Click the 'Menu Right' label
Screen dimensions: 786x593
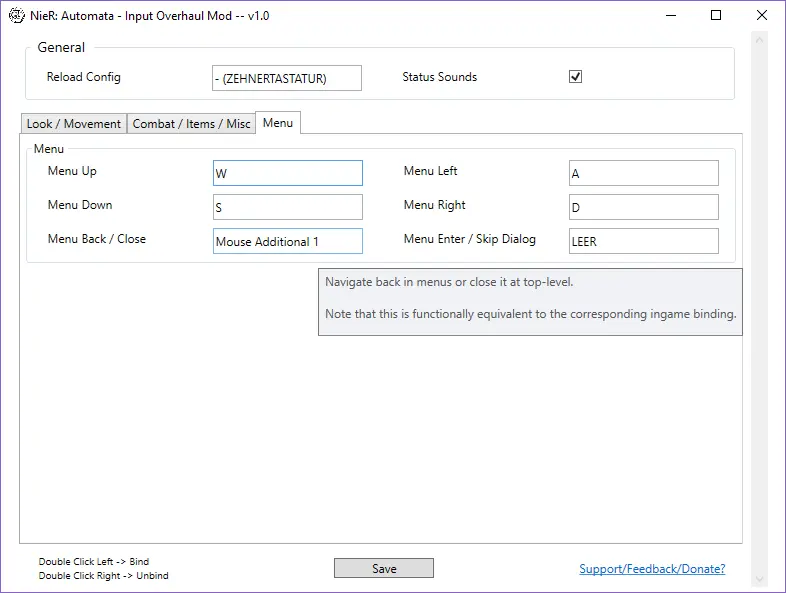click(435, 205)
